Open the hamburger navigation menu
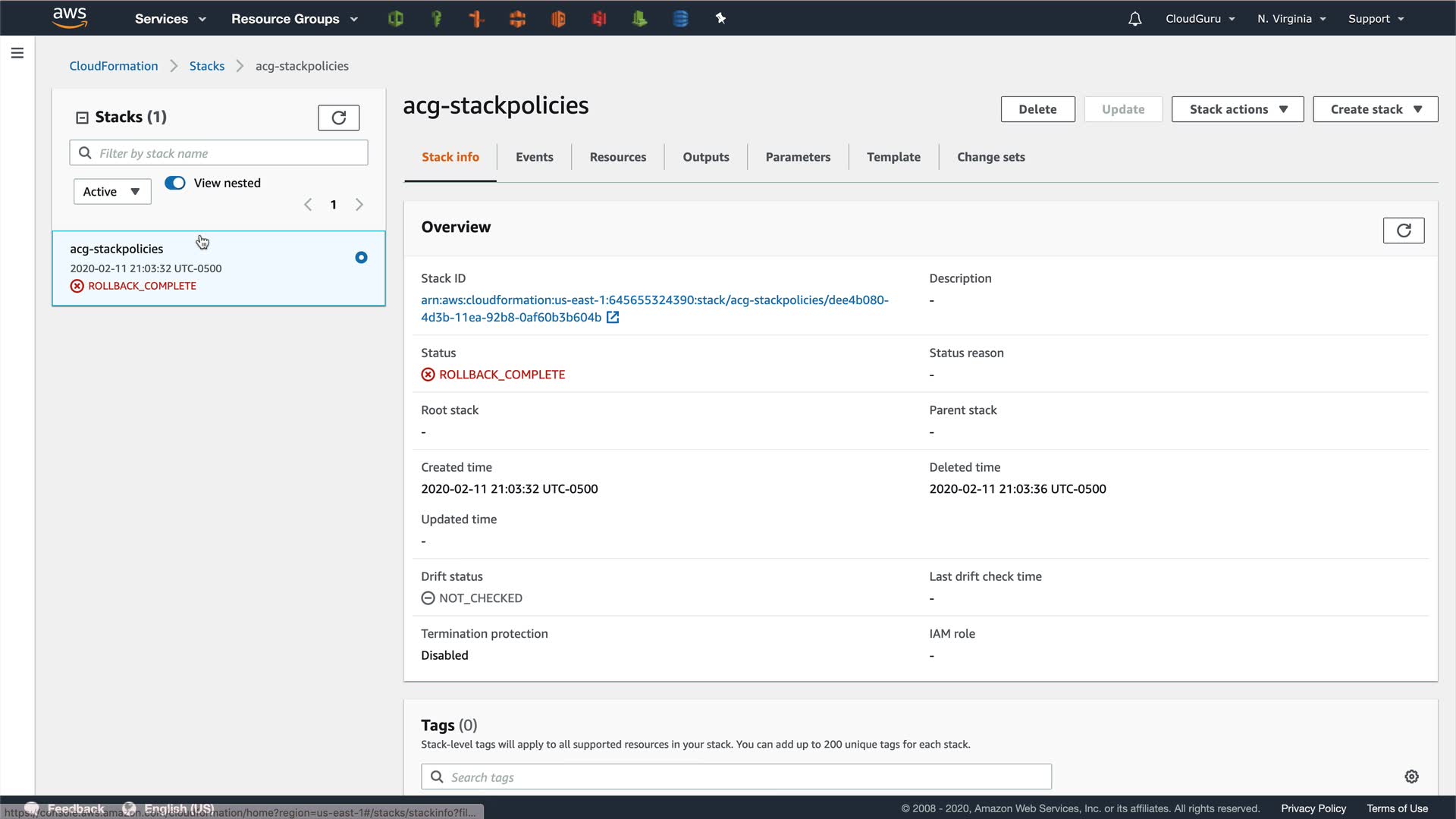 coord(17,53)
